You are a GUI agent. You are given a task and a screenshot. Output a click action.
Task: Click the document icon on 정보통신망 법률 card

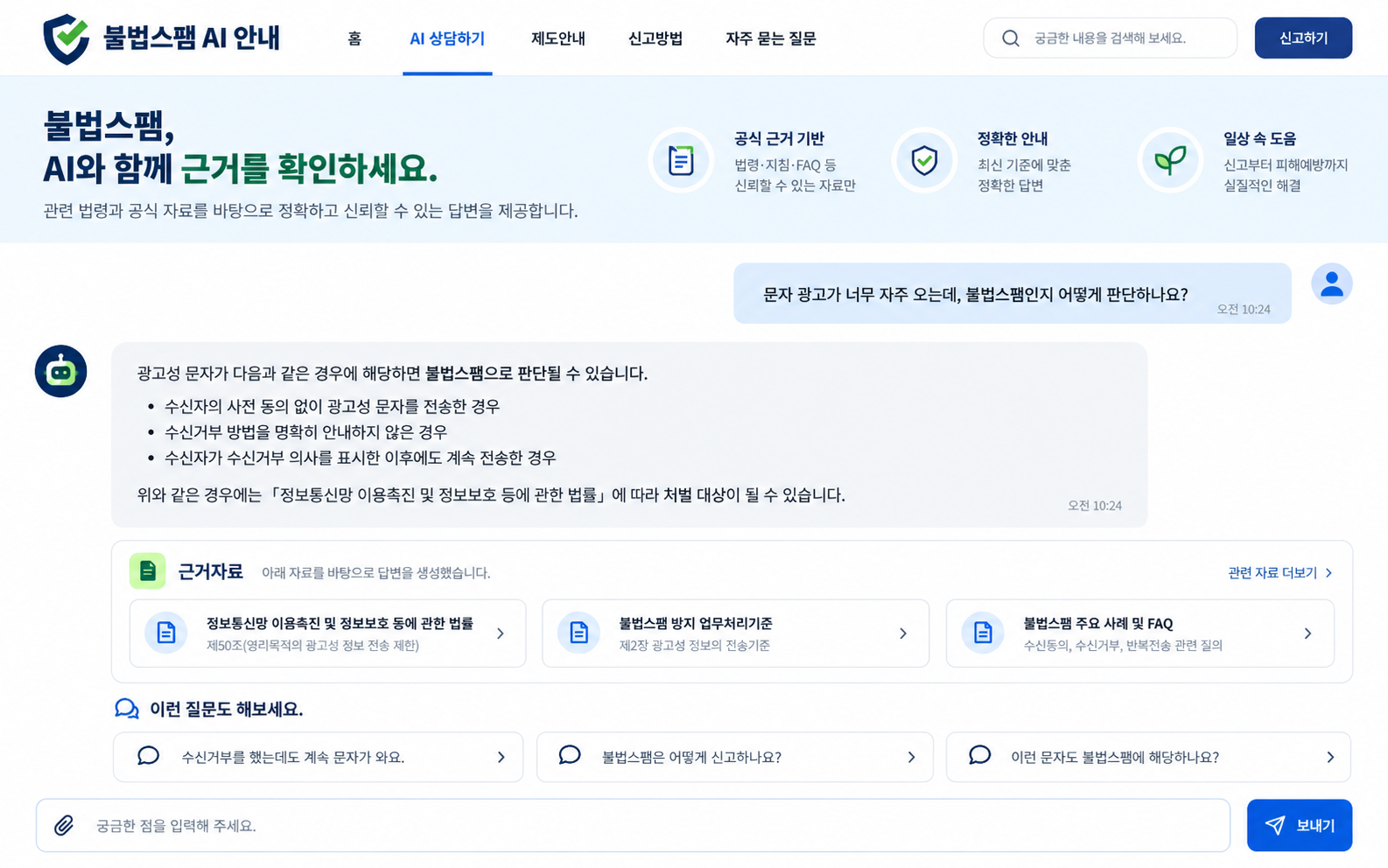[165, 633]
